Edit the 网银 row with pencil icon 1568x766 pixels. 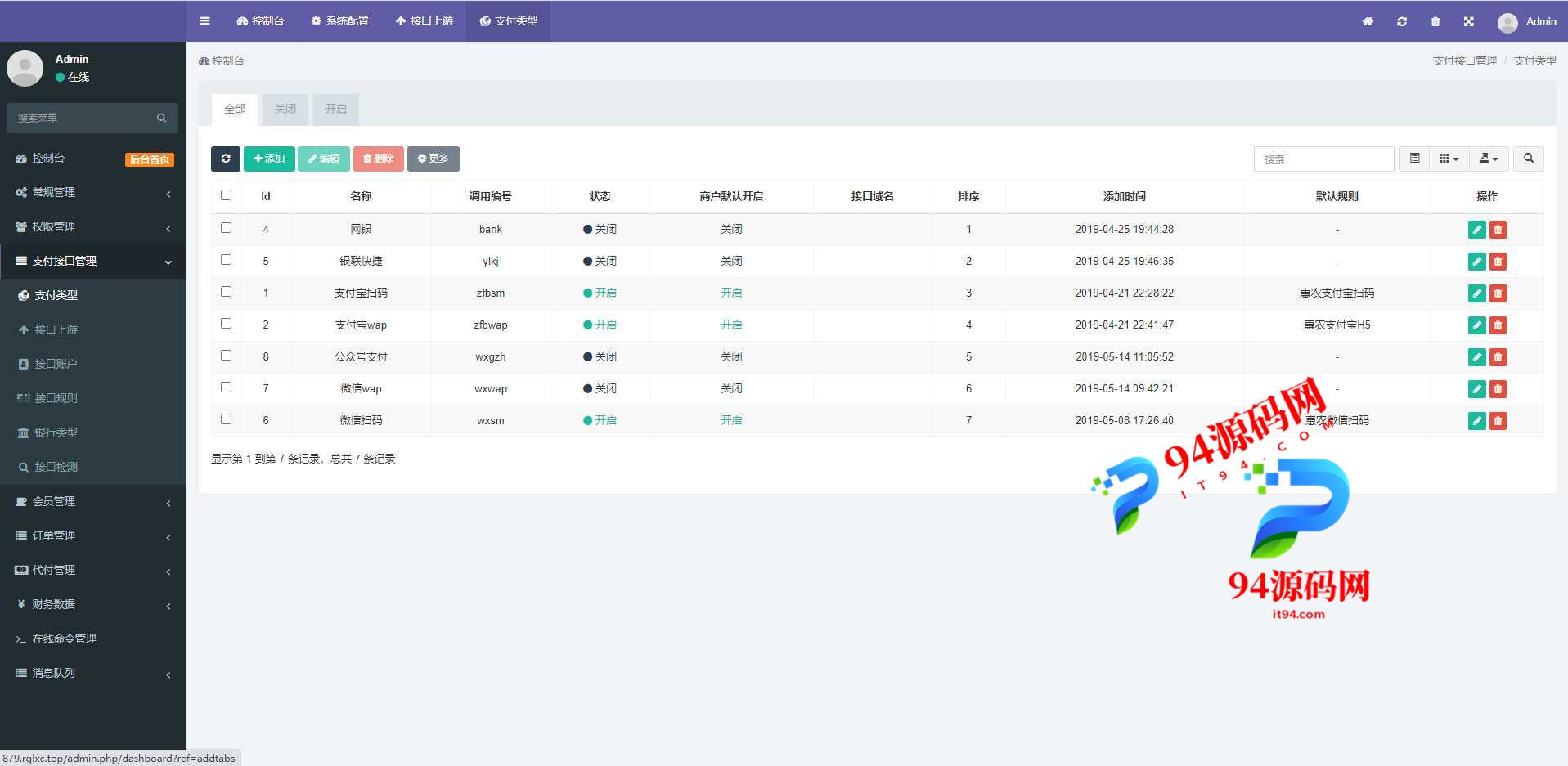pos(1476,230)
